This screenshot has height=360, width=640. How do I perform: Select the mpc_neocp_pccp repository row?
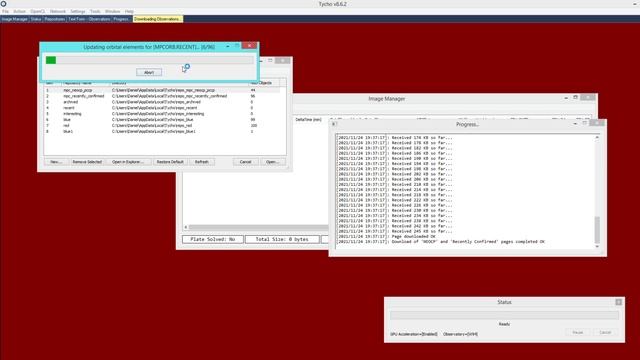[162, 90]
